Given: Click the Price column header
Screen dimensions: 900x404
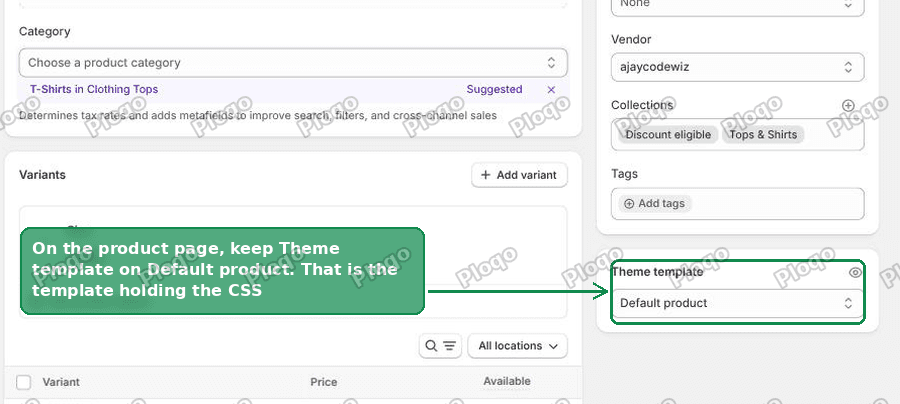Looking at the screenshot, I should coord(324,382).
